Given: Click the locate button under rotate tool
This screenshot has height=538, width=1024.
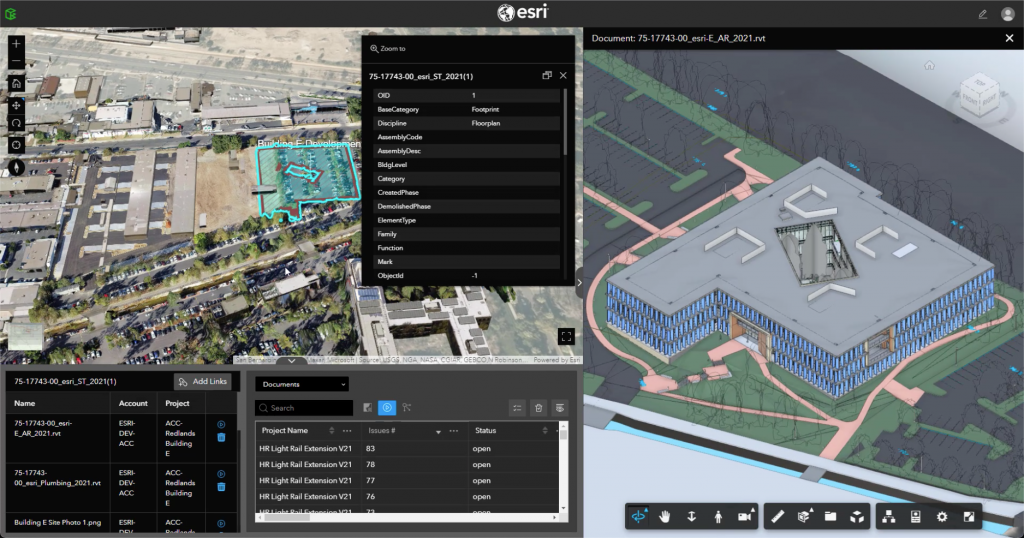Looking at the screenshot, I should (16, 145).
